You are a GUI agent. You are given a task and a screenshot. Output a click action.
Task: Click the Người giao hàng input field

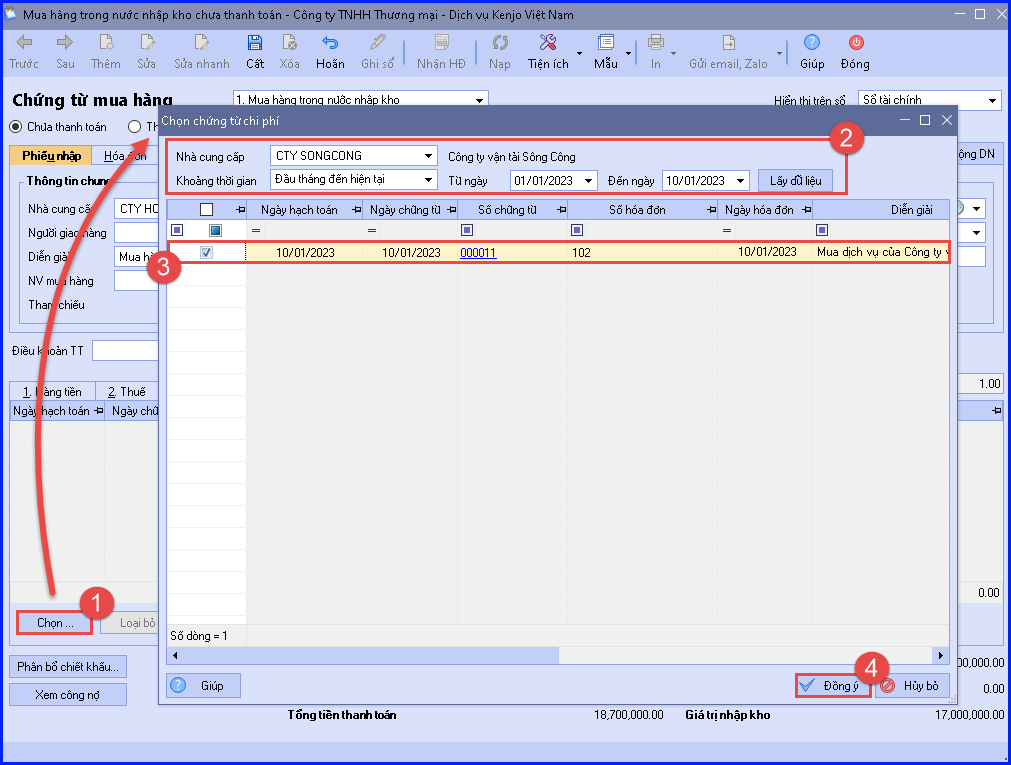136,233
